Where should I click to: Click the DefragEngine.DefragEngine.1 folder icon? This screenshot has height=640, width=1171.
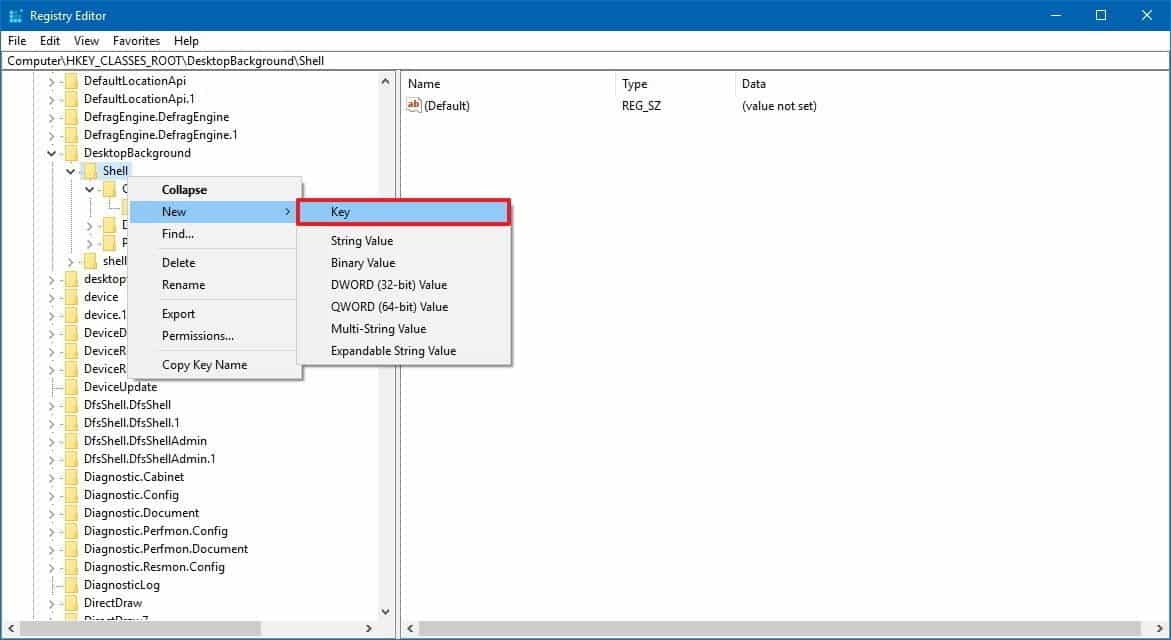72,134
